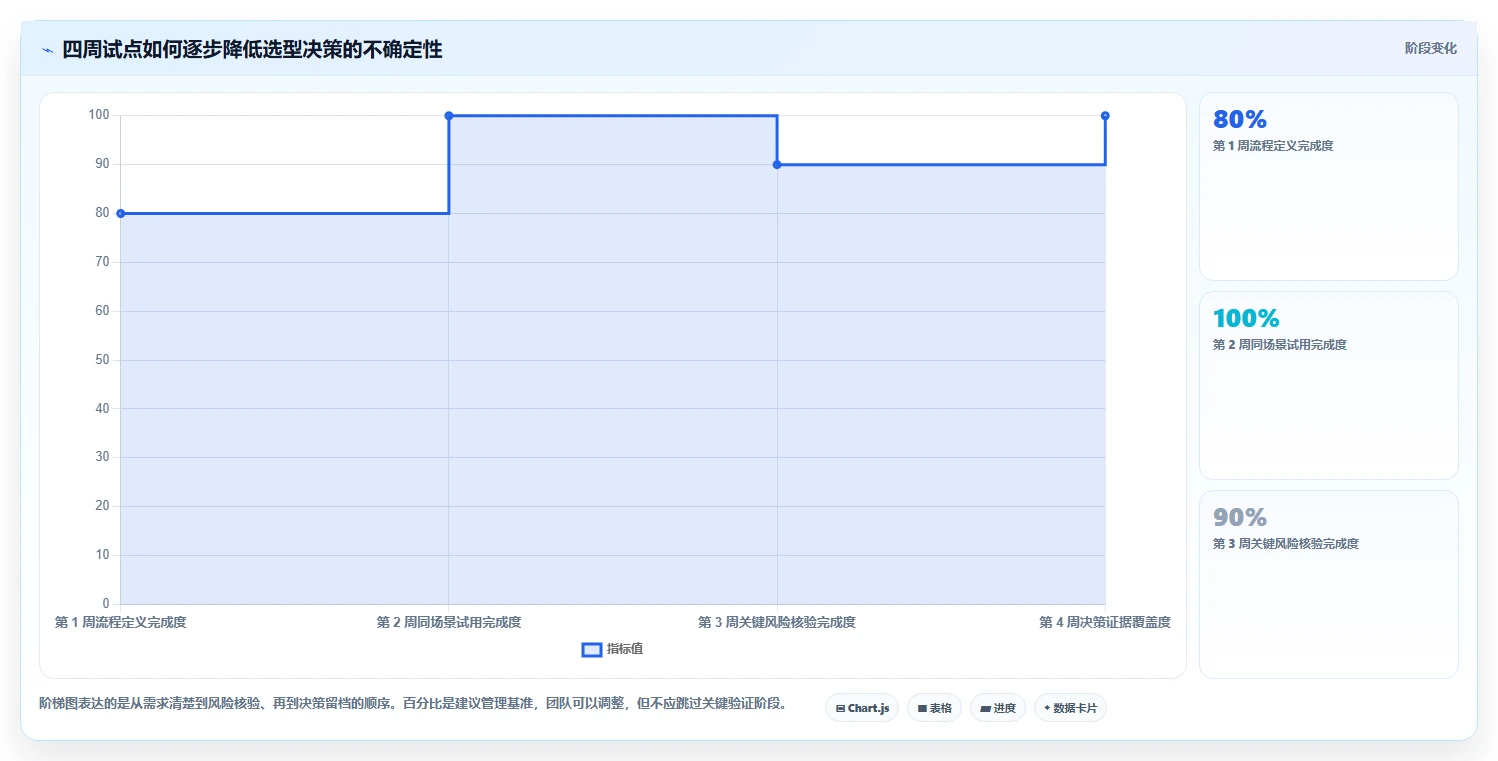Screen dimensions: 1498x761
Task: Toggle the 指标值 legend item
Action: 612,649
